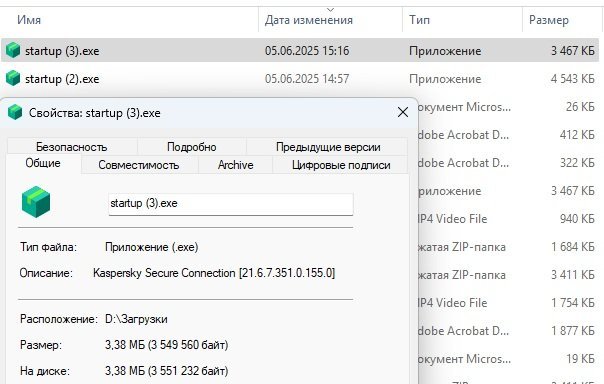Open the Archive tab
Screen dimensions: 604x384
click(235, 165)
